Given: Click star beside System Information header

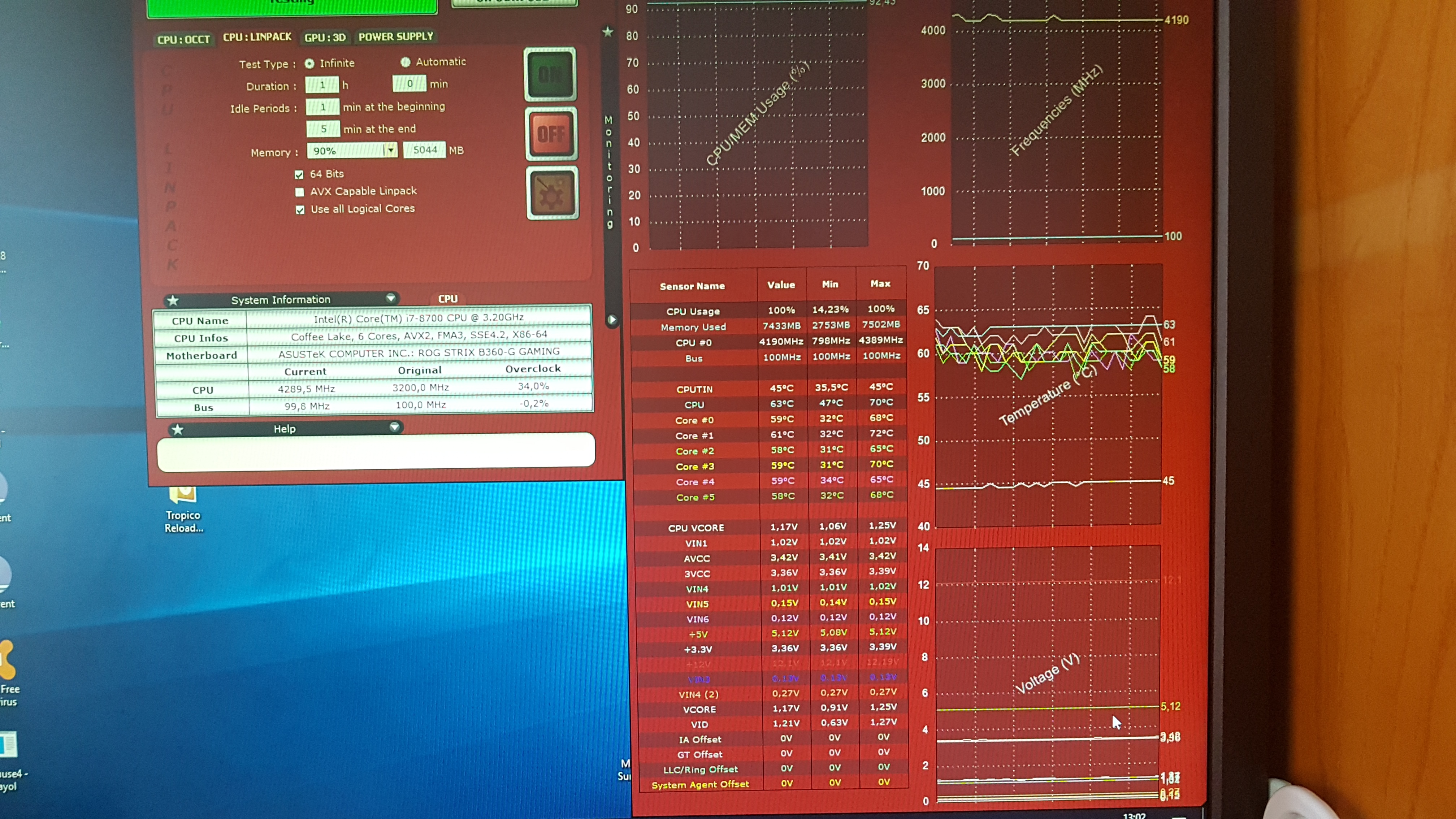Looking at the screenshot, I should (x=174, y=301).
